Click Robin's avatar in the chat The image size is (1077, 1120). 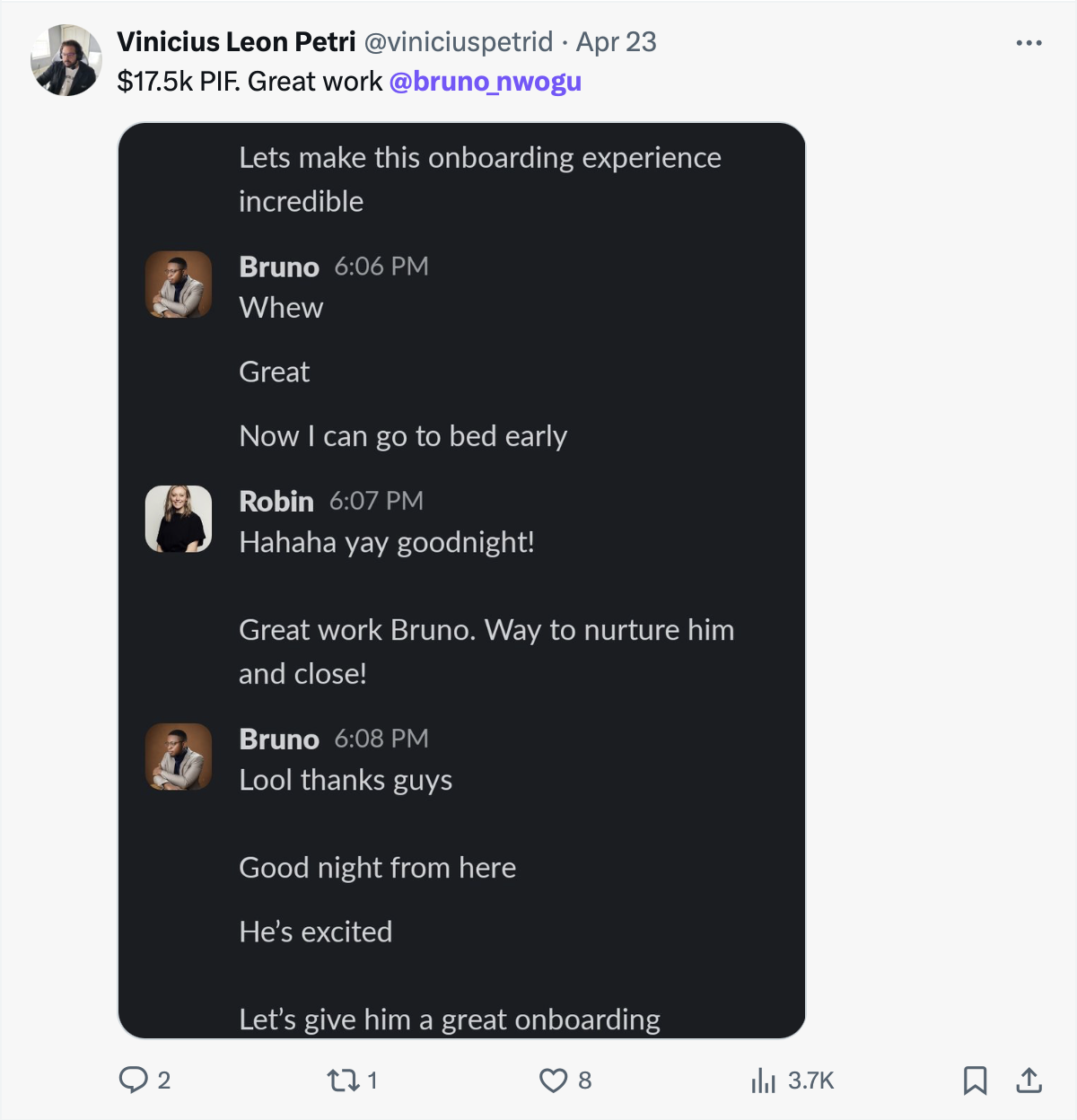pos(179,519)
